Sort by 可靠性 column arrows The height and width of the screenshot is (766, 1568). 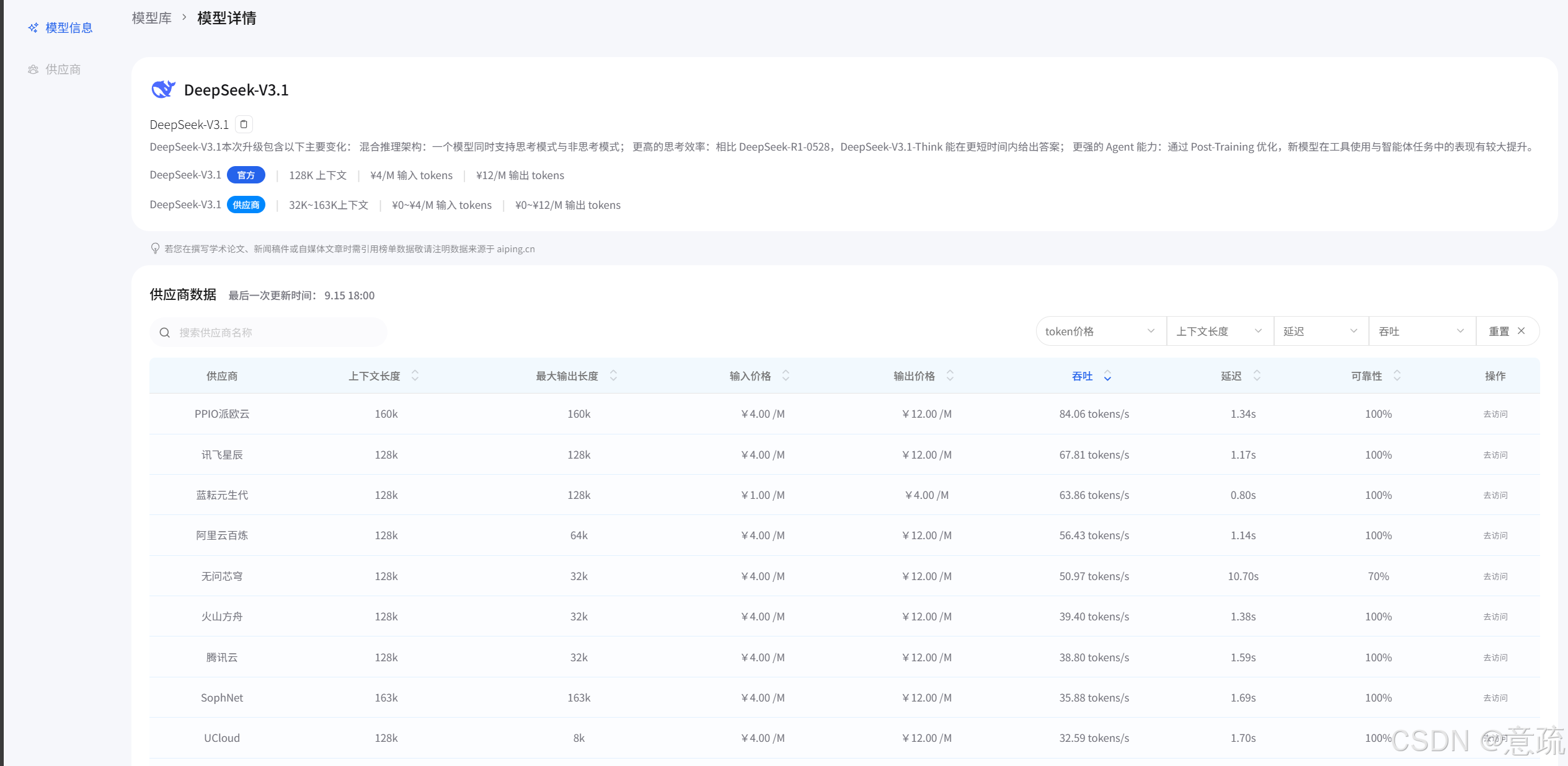tap(1397, 376)
